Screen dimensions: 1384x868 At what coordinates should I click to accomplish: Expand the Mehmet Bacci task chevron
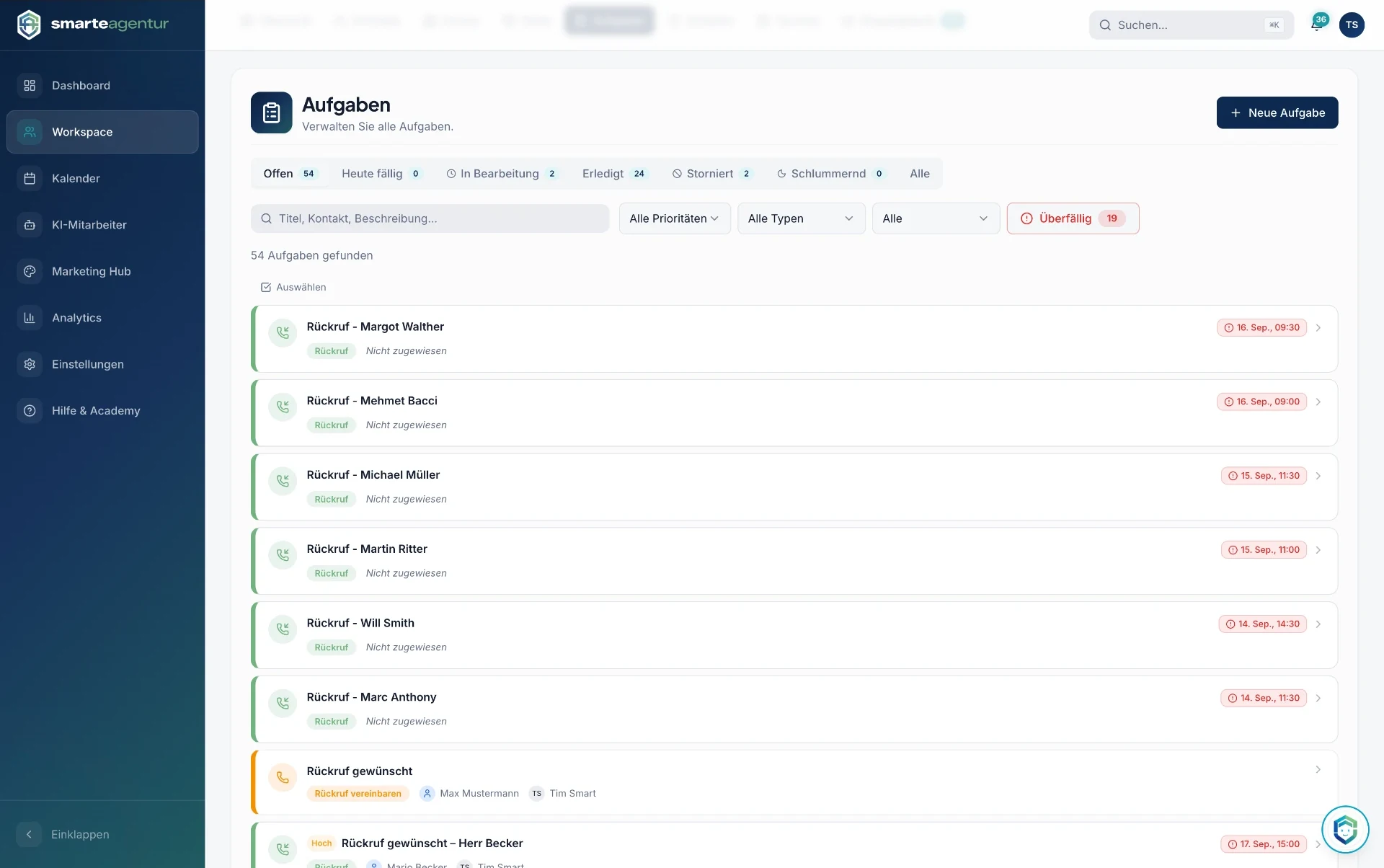point(1318,402)
